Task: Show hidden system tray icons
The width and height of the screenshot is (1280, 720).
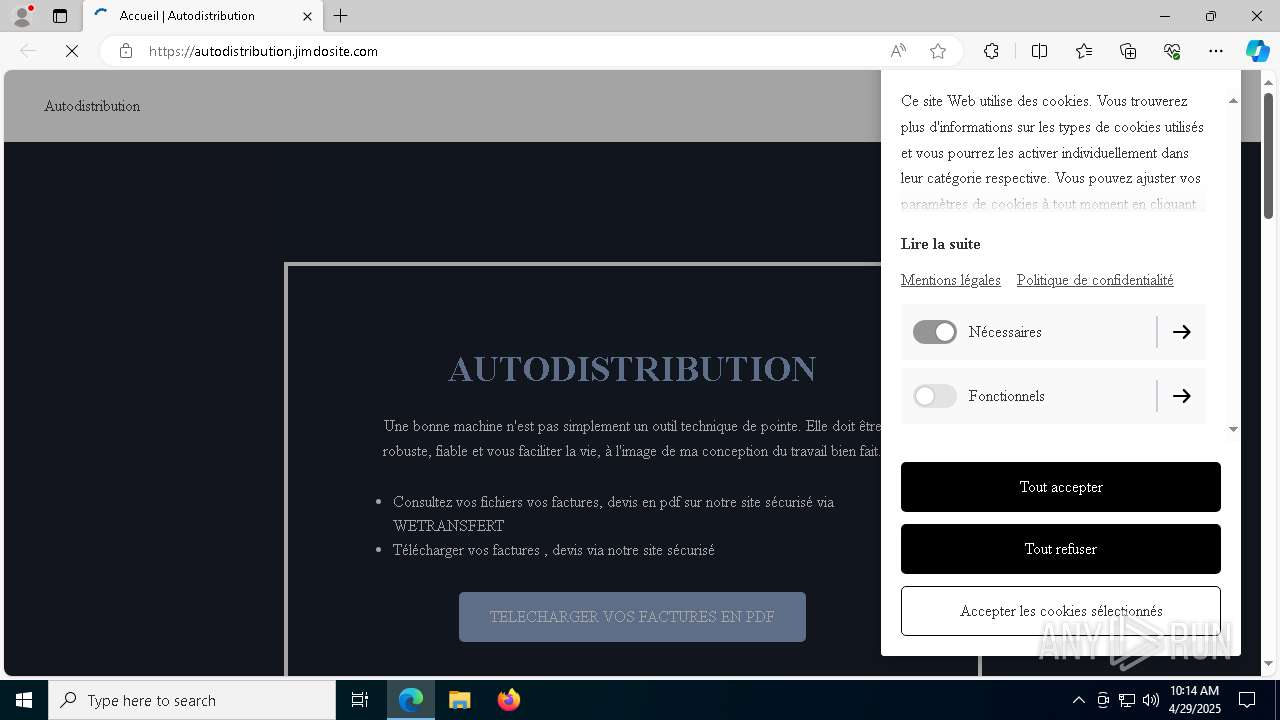Action: coord(1078,700)
